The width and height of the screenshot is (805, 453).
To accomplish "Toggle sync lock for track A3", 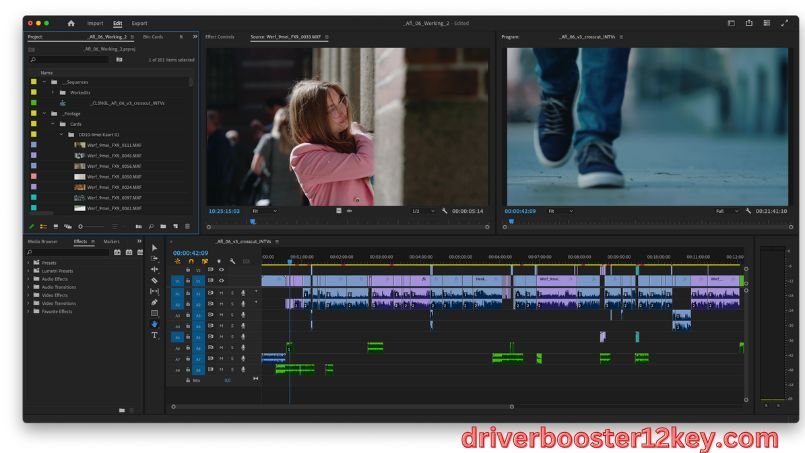I will [x=210, y=315].
